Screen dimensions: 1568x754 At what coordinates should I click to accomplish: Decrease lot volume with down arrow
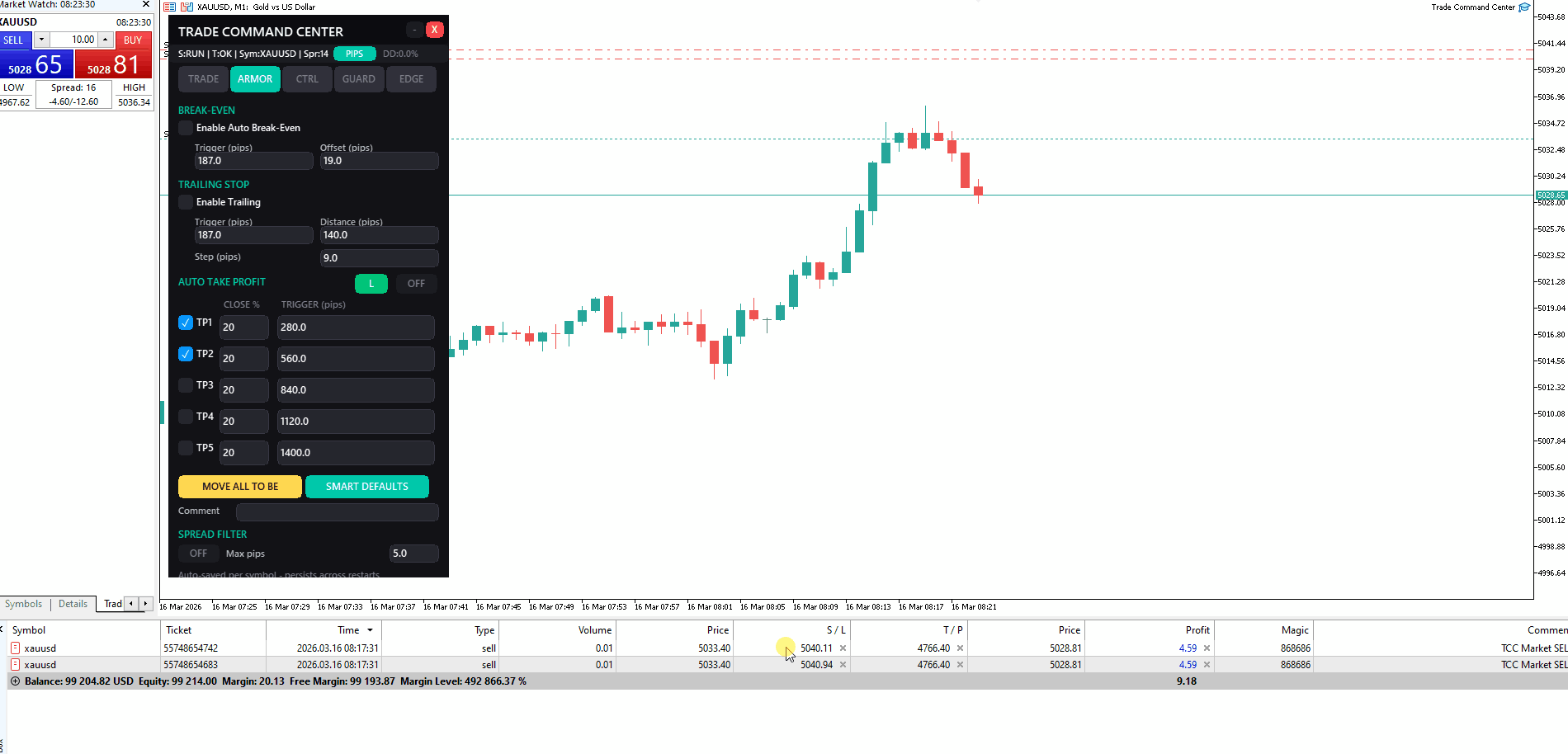coord(41,40)
